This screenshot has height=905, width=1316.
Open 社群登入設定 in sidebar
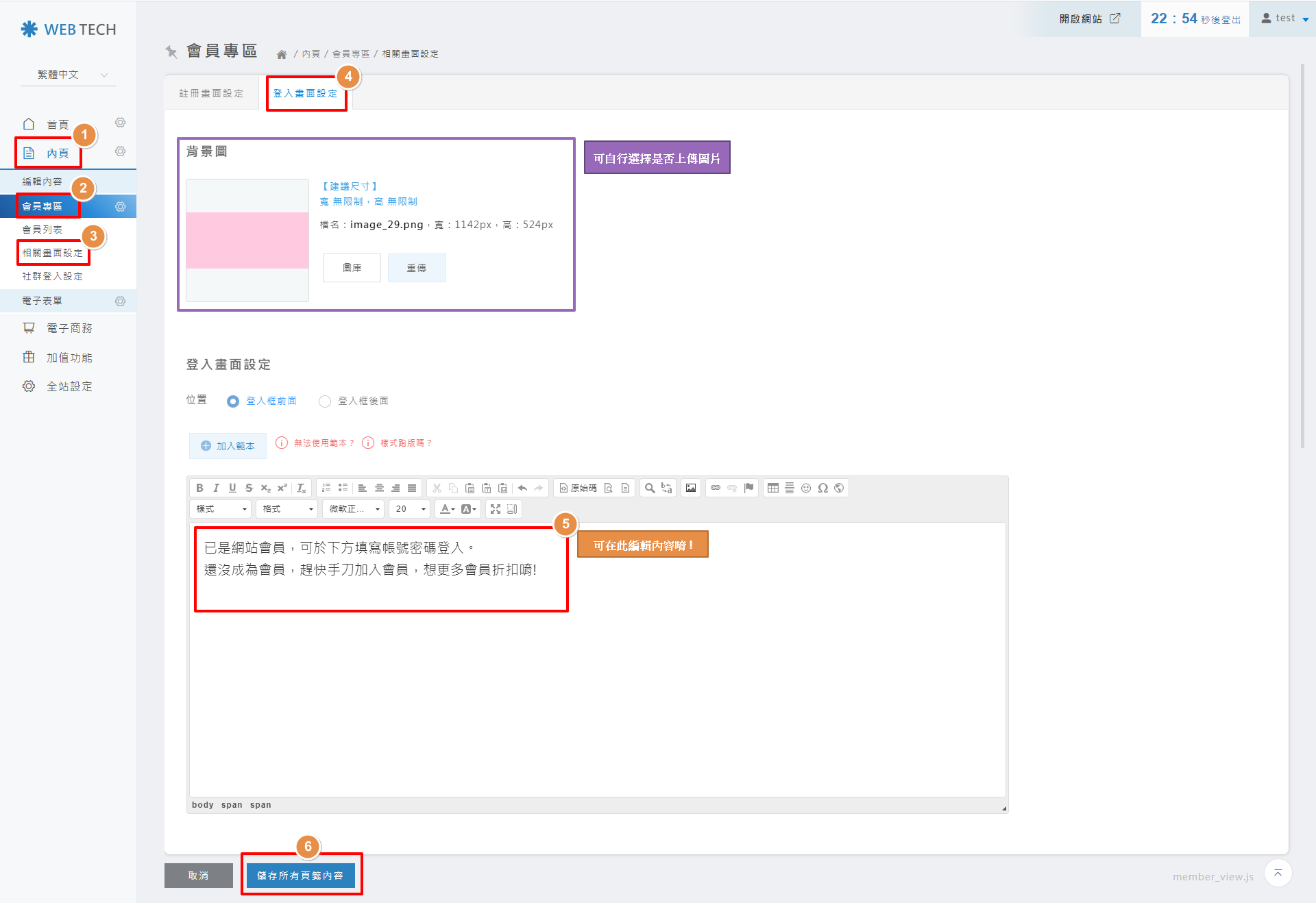(52, 276)
